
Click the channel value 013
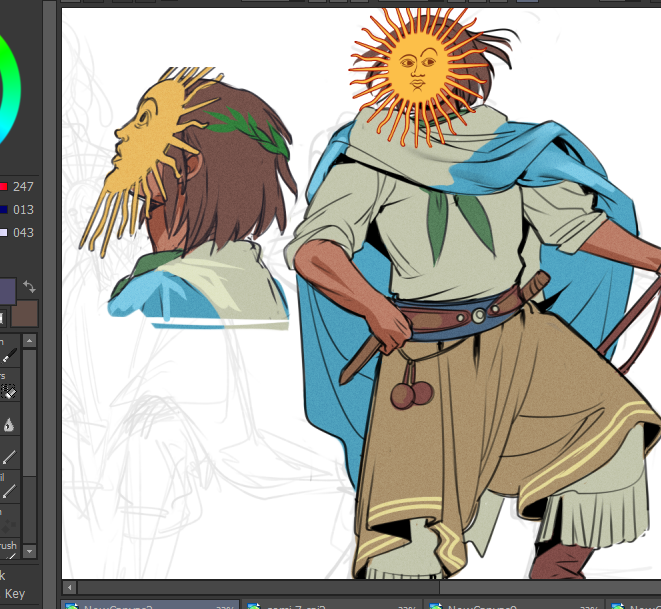coord(23,209)
